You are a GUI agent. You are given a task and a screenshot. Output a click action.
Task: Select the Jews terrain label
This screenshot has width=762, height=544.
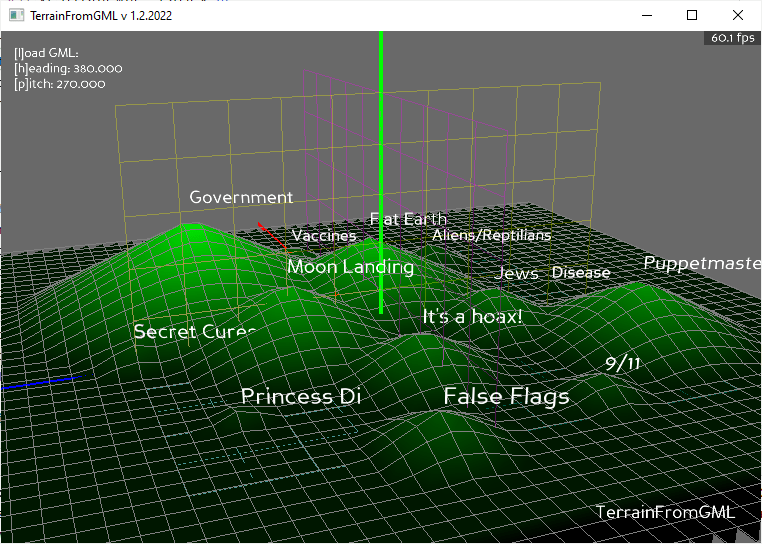point(516,273)
